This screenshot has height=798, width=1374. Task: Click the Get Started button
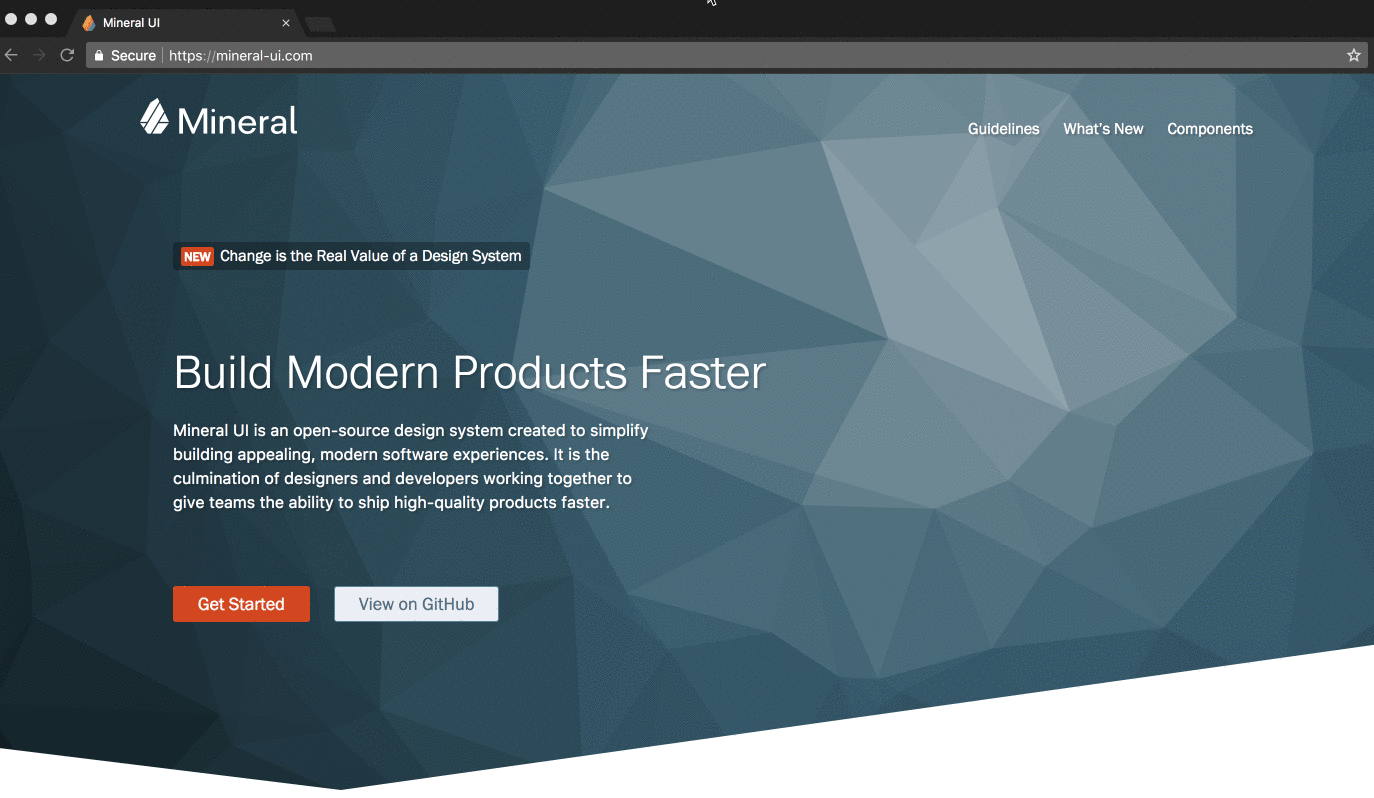[241, 604]
